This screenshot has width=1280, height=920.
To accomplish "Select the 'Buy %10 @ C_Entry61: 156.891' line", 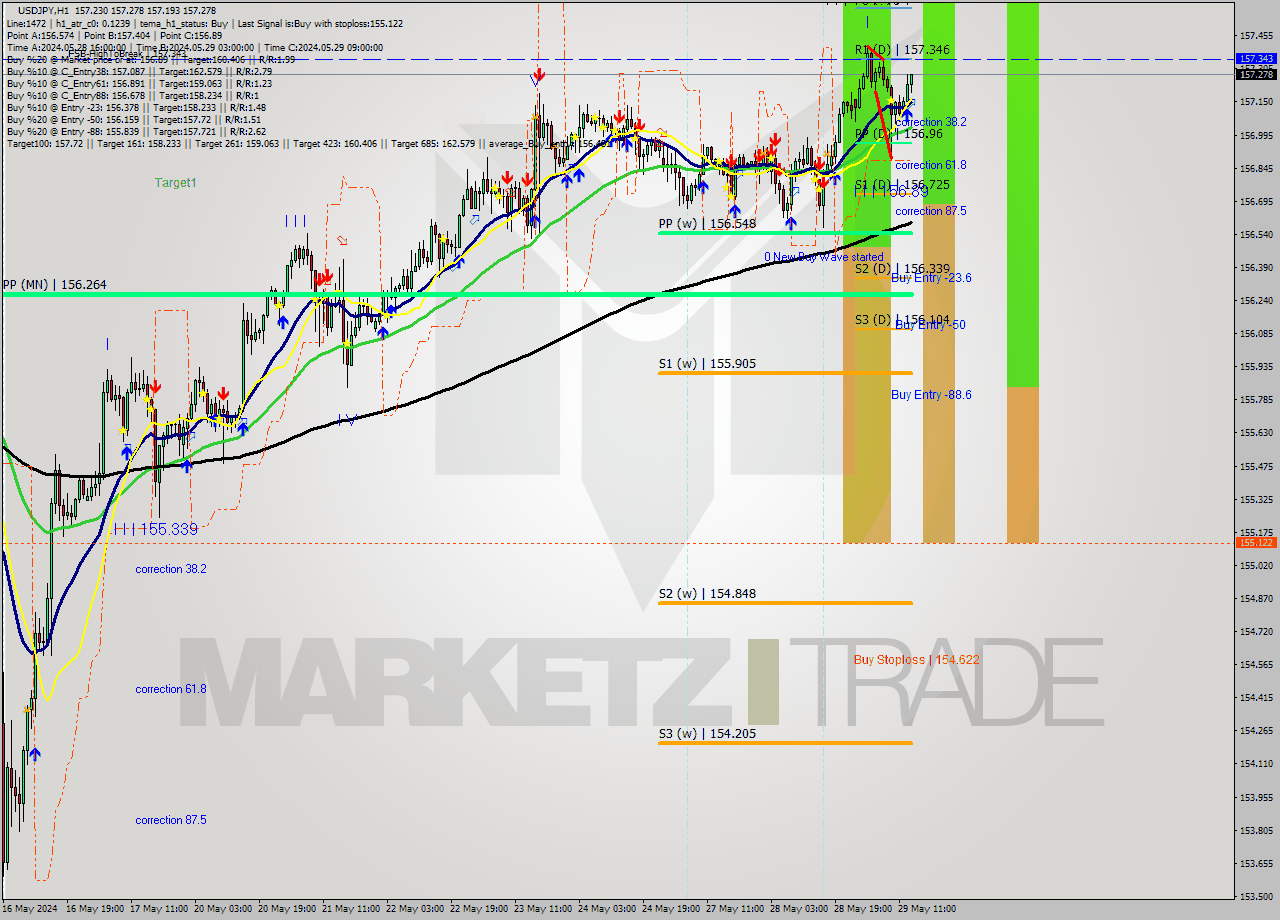I will point(139,83).
